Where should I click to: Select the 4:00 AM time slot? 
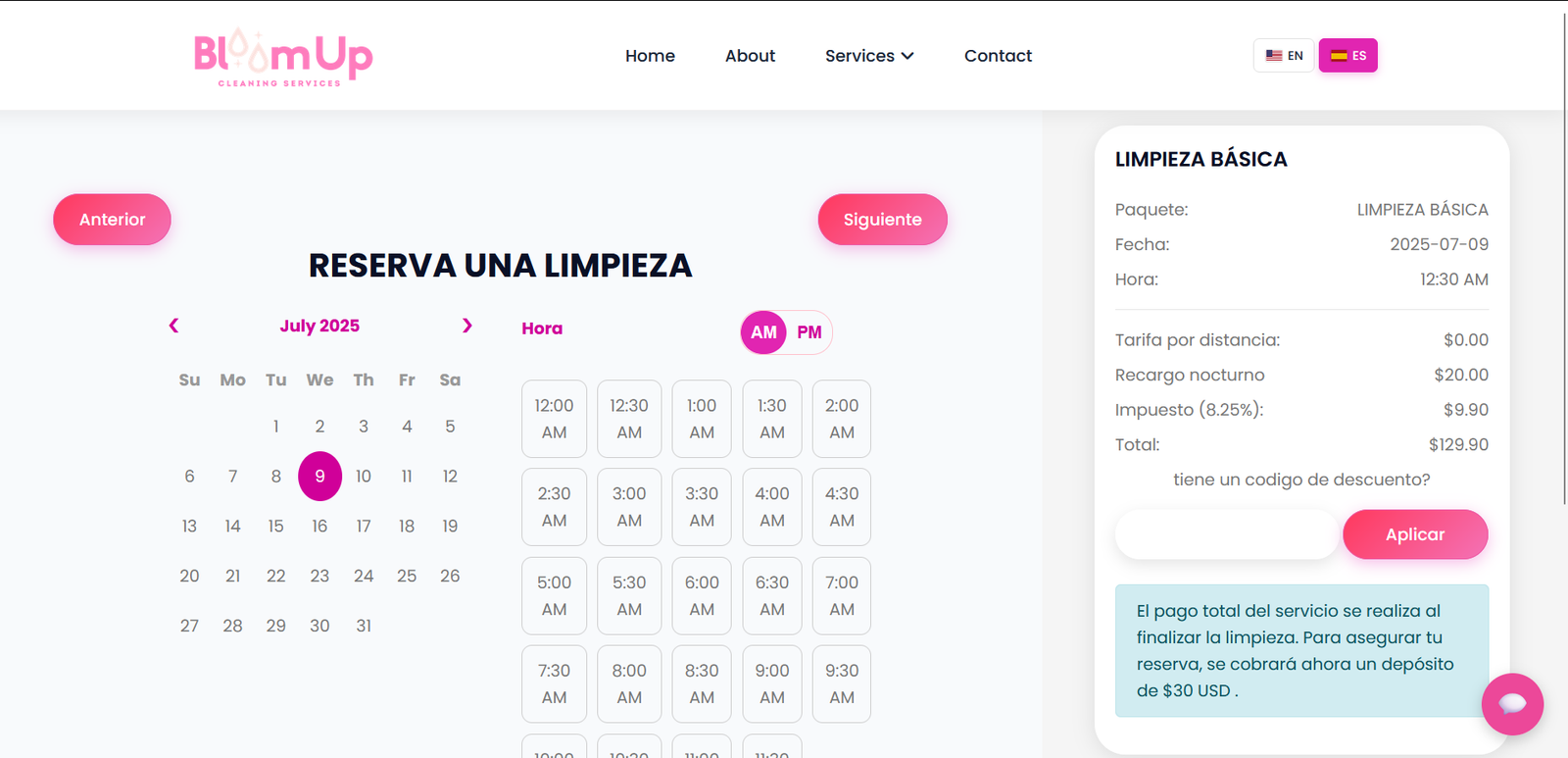(x=772, y=507)
